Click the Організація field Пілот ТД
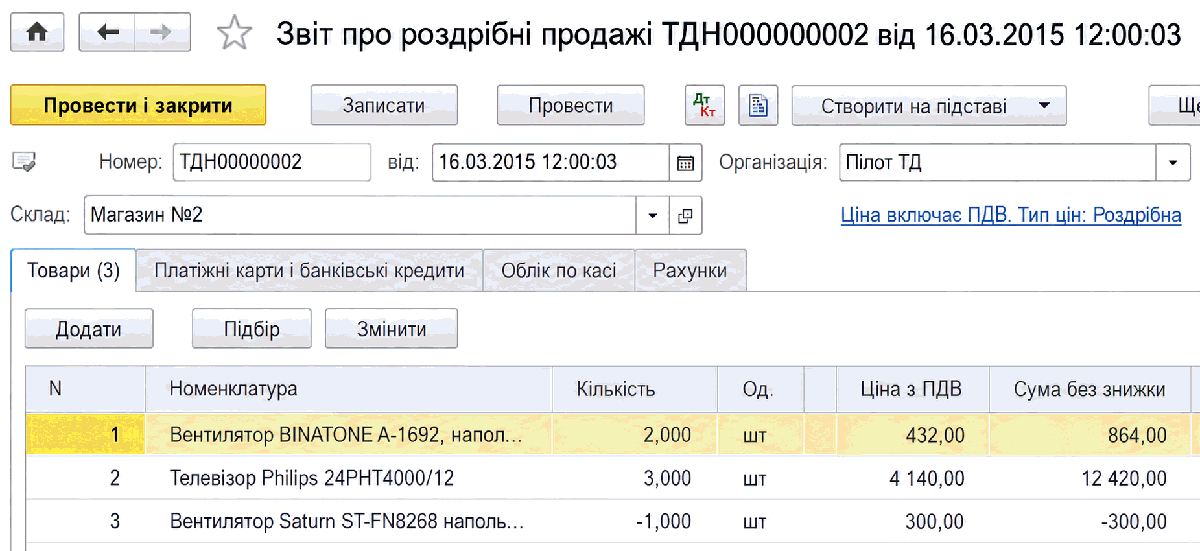Viewport: 1200px width, 551px height. point(997,162)
